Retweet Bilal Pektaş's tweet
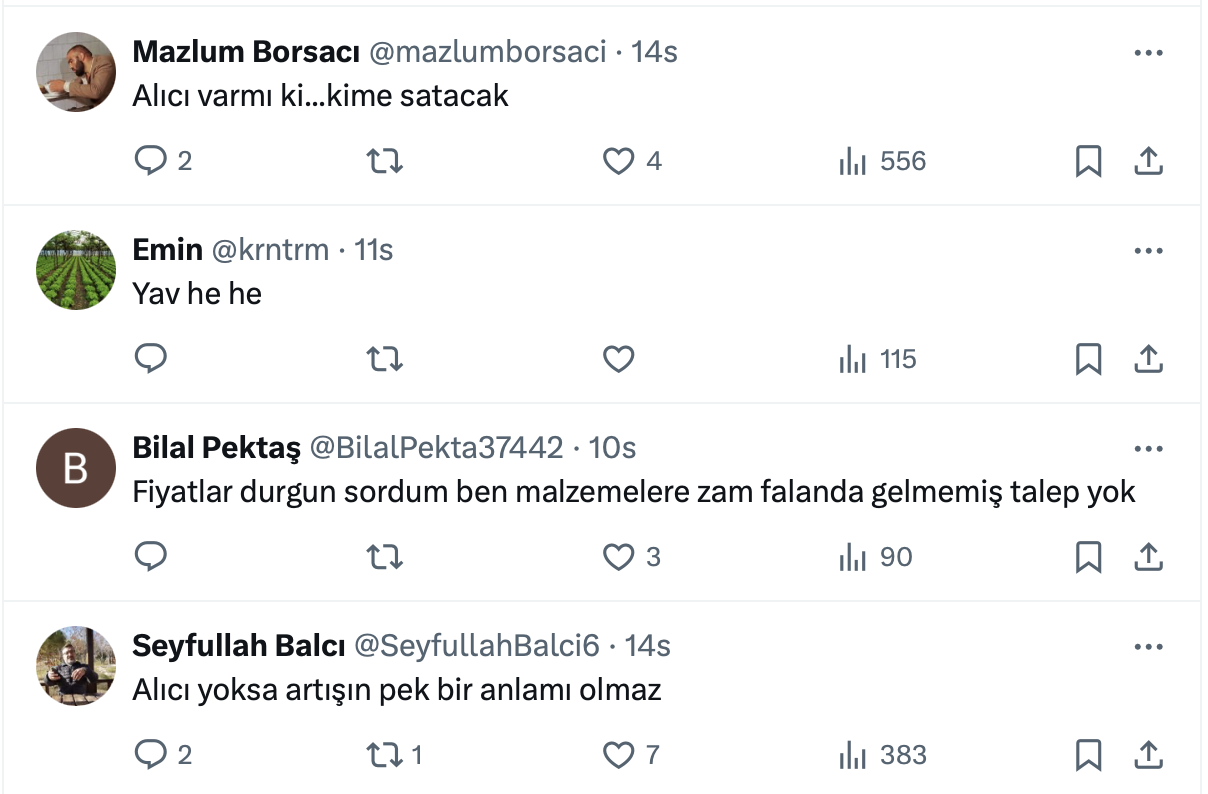The image size is (1208, 794). (x=385, y=557)
